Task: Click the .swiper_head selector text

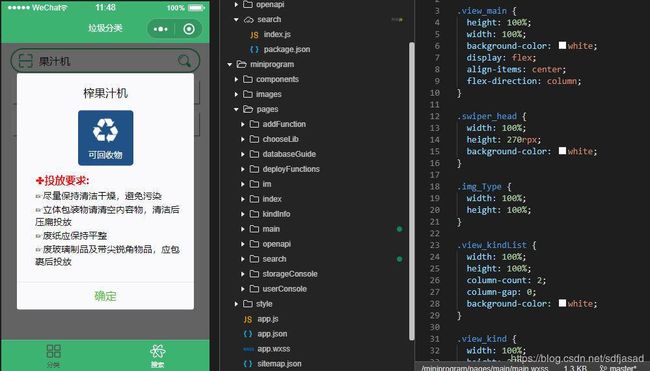Action: (x=487, y=116)
